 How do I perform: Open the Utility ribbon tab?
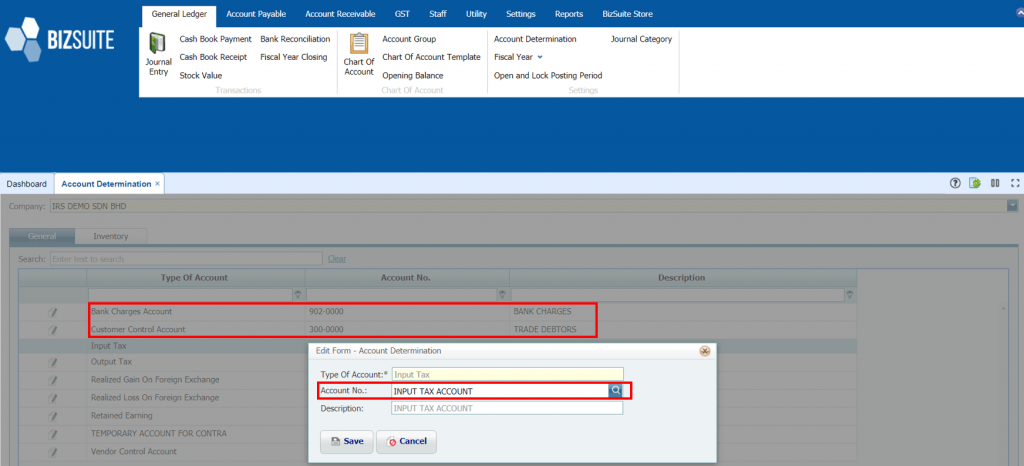476,14
